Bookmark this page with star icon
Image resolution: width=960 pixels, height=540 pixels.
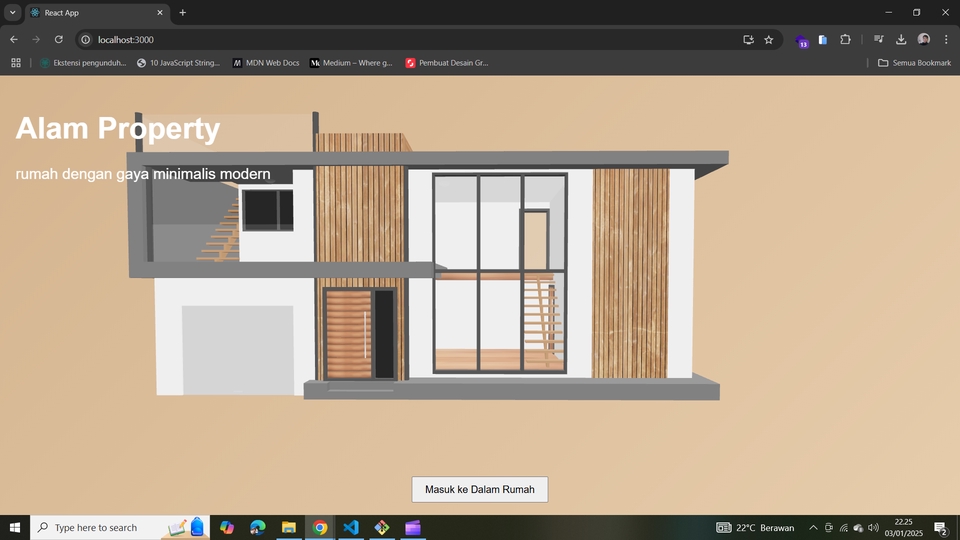(769, 40)
